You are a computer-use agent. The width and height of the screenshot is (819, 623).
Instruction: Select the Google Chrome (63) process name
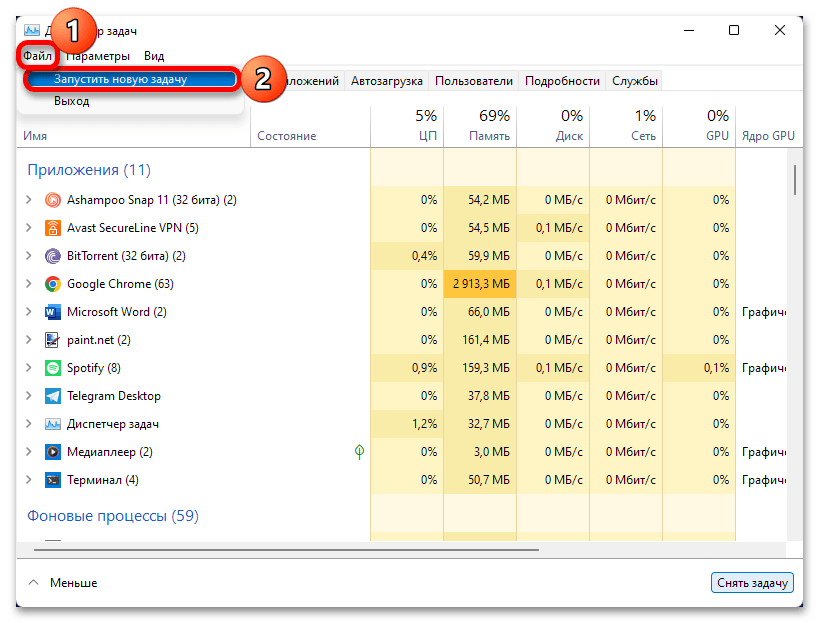coord(120,284)
